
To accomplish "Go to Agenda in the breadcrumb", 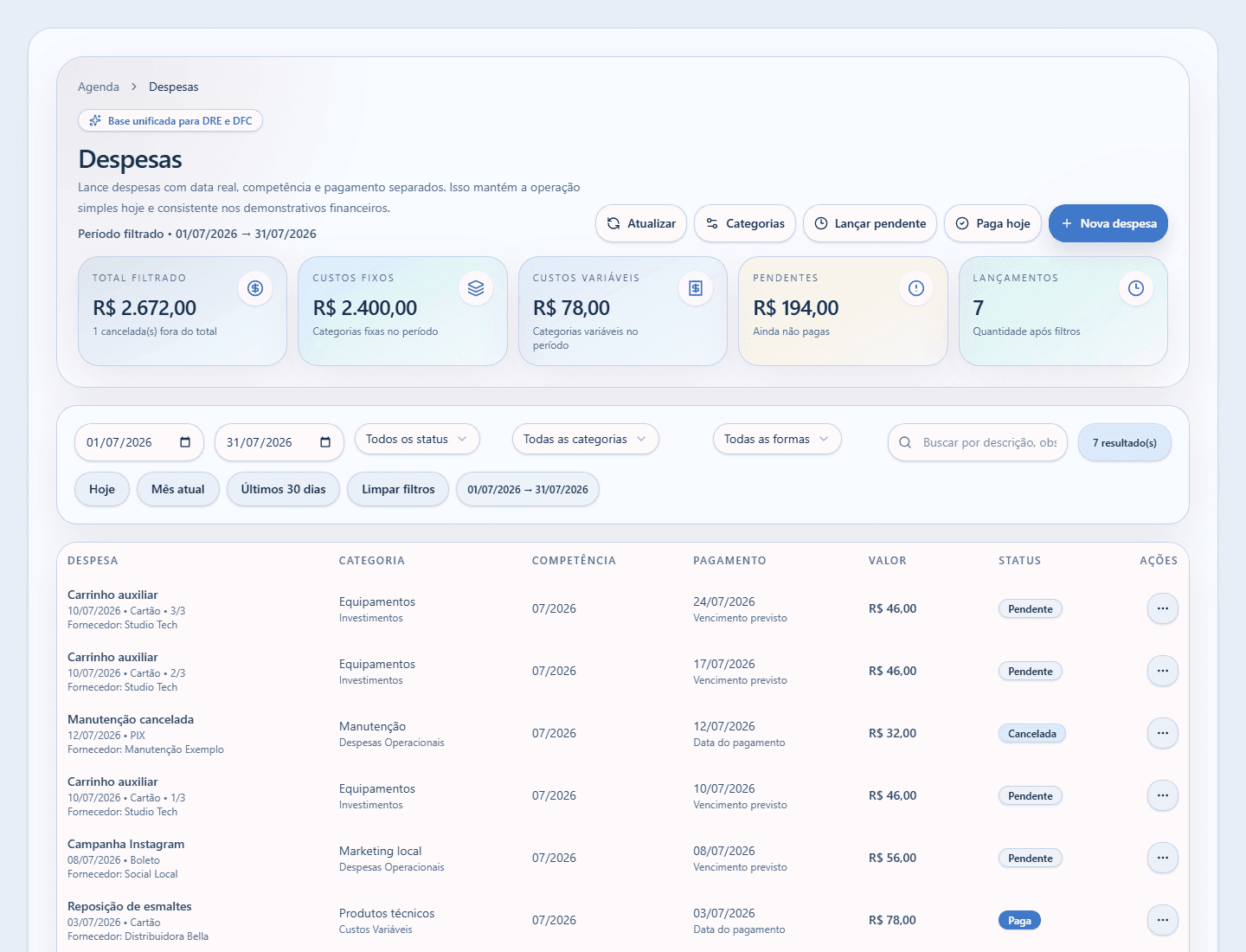I will (x=99, y=87).
